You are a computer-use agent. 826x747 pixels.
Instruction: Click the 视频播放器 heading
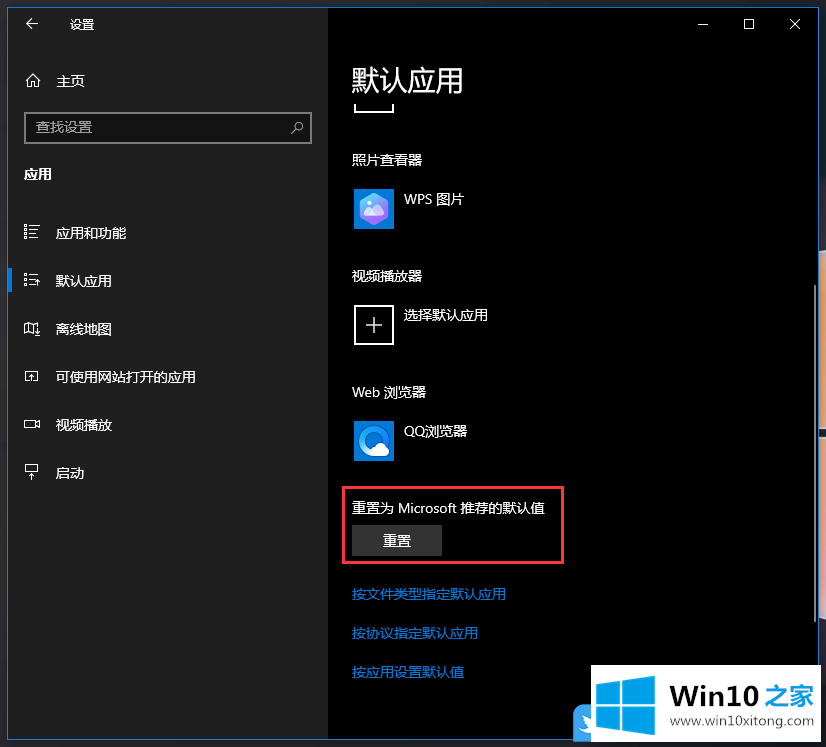[x=387, y=276]
